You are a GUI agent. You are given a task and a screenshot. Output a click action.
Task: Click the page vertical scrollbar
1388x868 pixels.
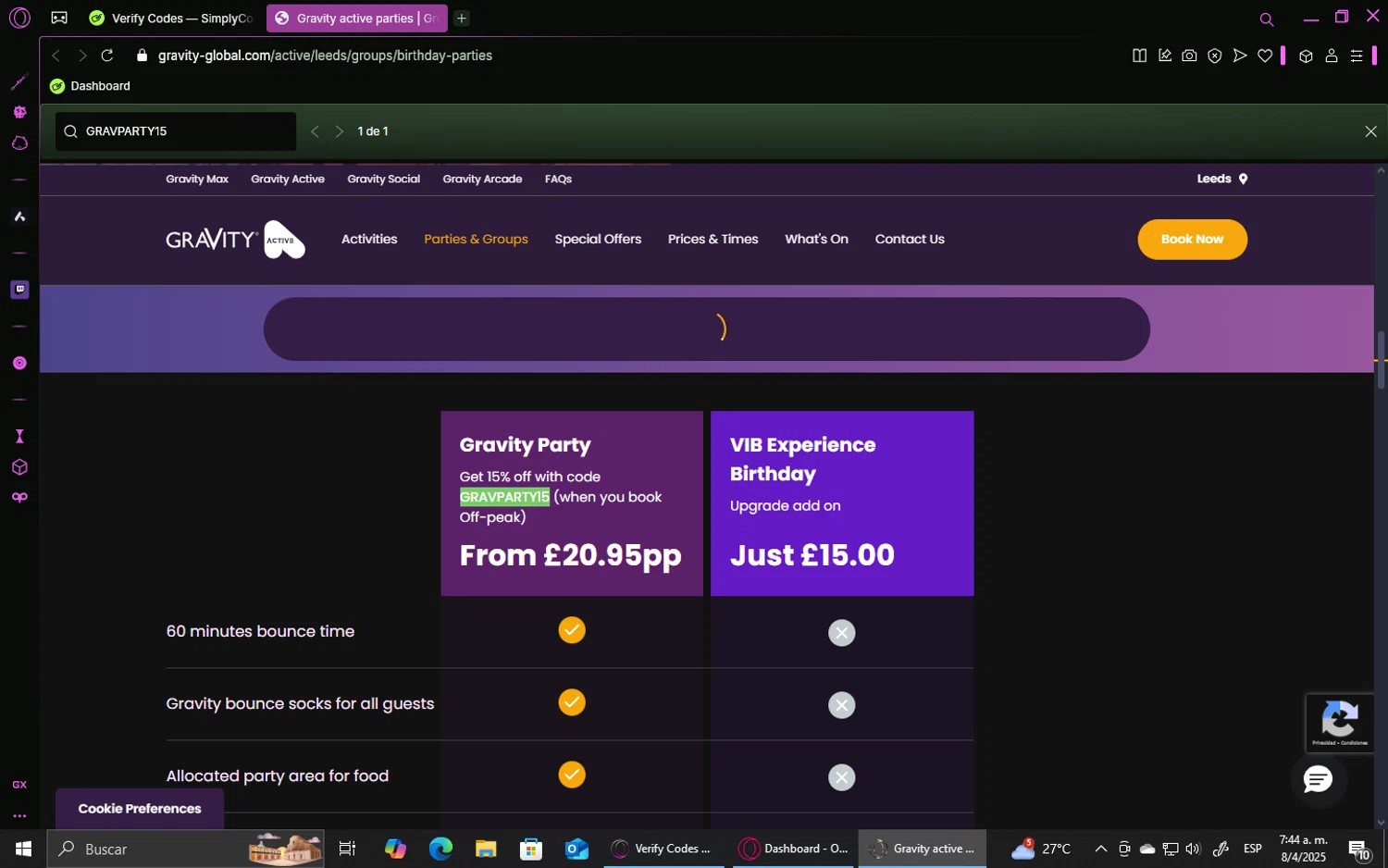click(x=1381, y=360)
